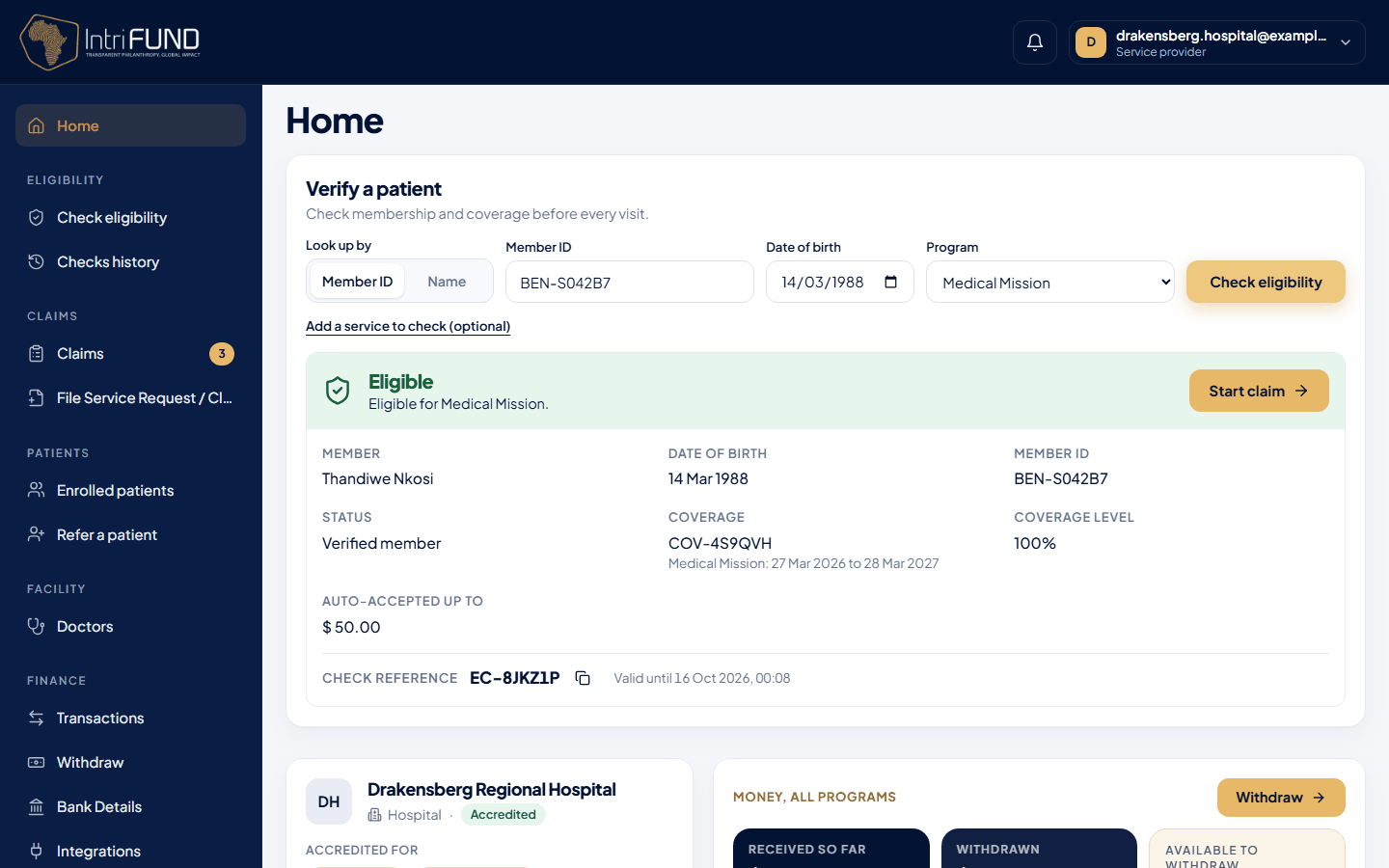Open the date of birth calendar picker
This screenshot has width=1389, height=868.
click(890, 282)
